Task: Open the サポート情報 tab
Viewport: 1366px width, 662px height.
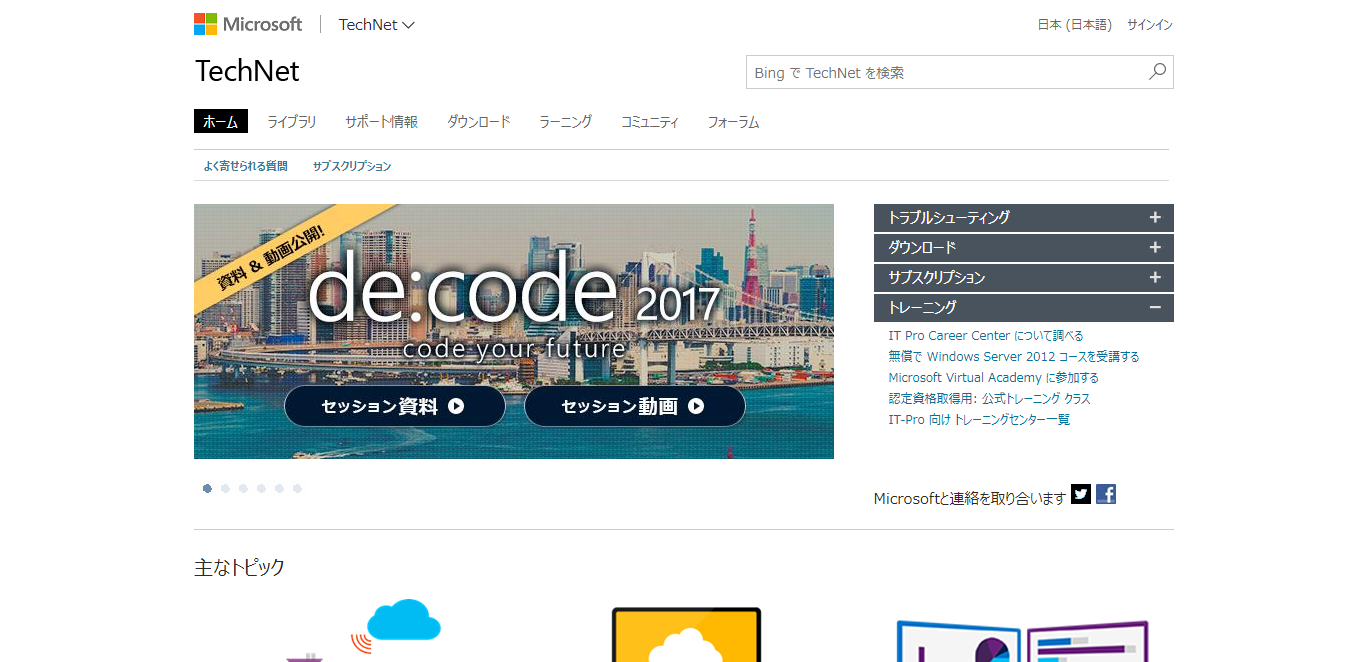Action: [382, 122]
